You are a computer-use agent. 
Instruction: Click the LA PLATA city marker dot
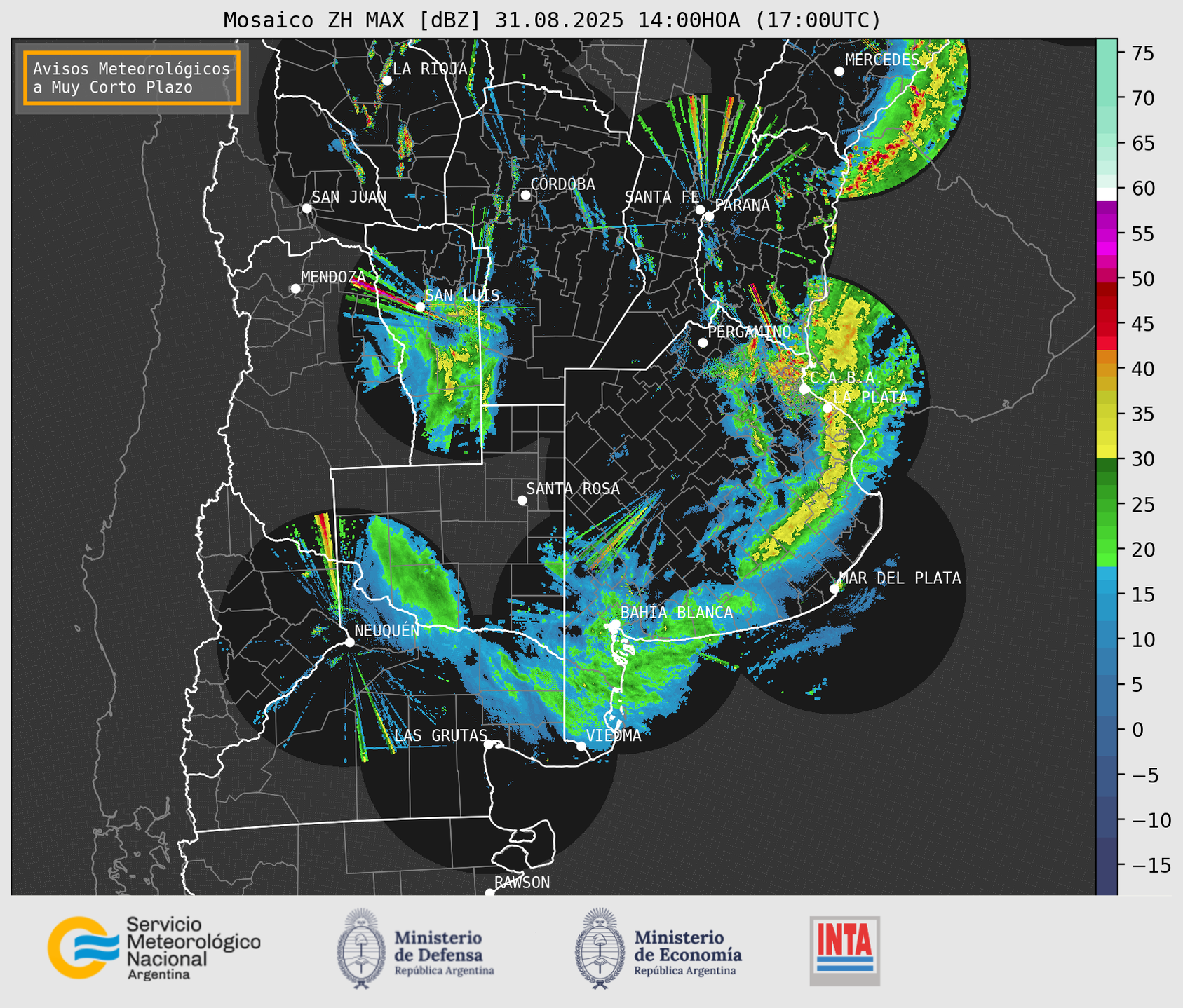pos(827,408)
